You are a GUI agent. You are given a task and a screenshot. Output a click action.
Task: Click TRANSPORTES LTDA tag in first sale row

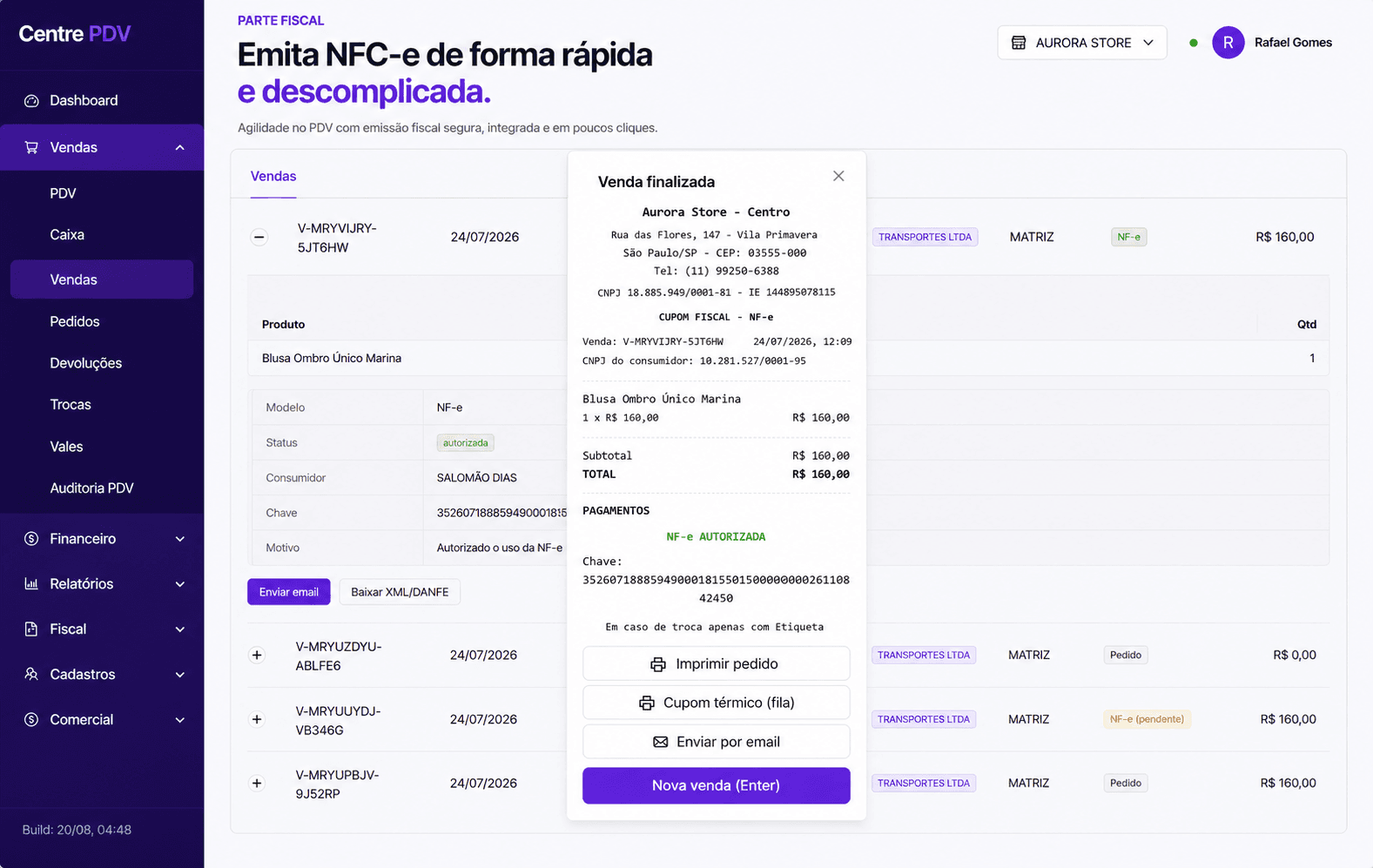(925, 237)
